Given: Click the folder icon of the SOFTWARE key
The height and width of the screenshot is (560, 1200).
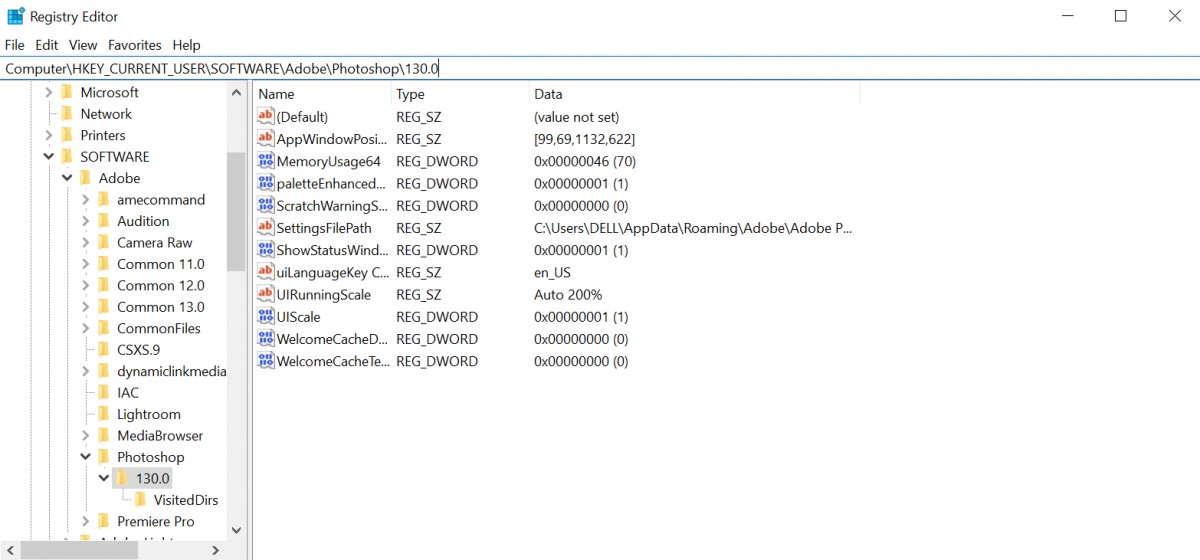Looking at the screenshot, I should (67, 157).
